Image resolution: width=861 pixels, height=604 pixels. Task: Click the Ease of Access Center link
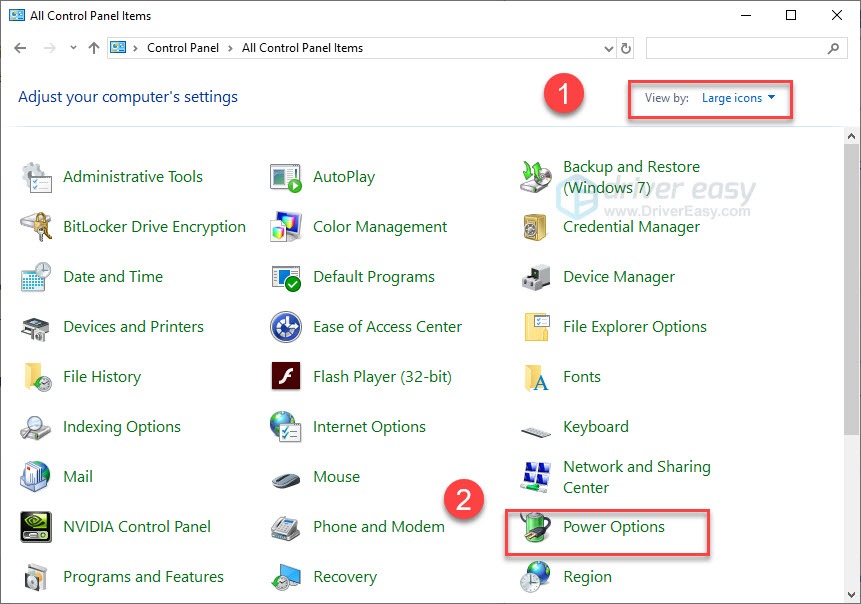pyautogui.click(x=387, y=327)
